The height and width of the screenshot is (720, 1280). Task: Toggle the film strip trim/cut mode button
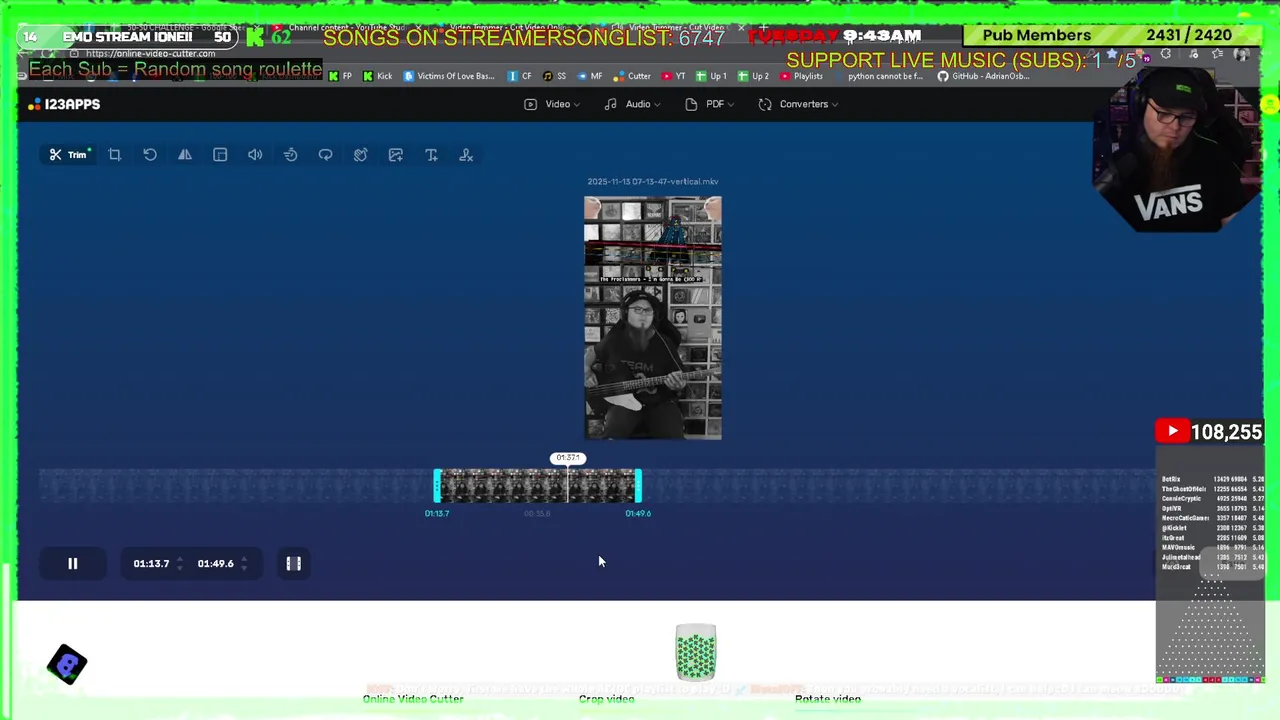pos(294,564)
